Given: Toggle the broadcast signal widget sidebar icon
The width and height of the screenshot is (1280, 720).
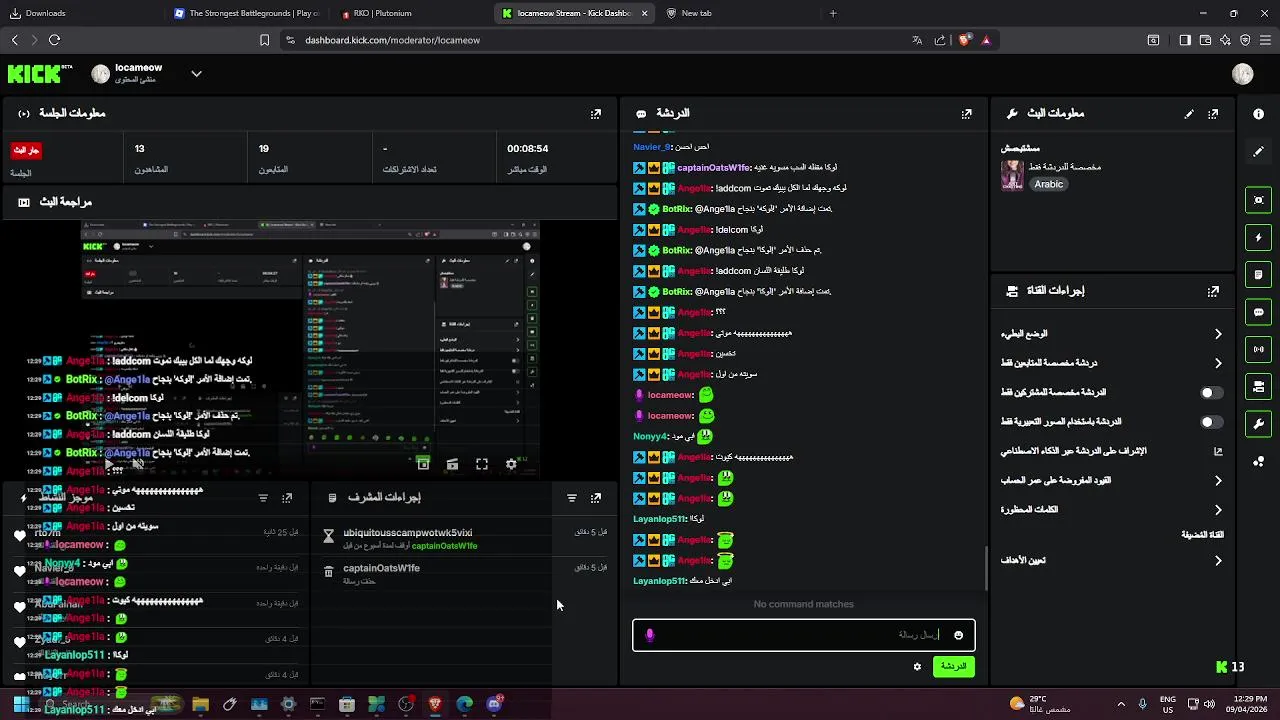Looking at the screenshot, I should coord(1258,349).
